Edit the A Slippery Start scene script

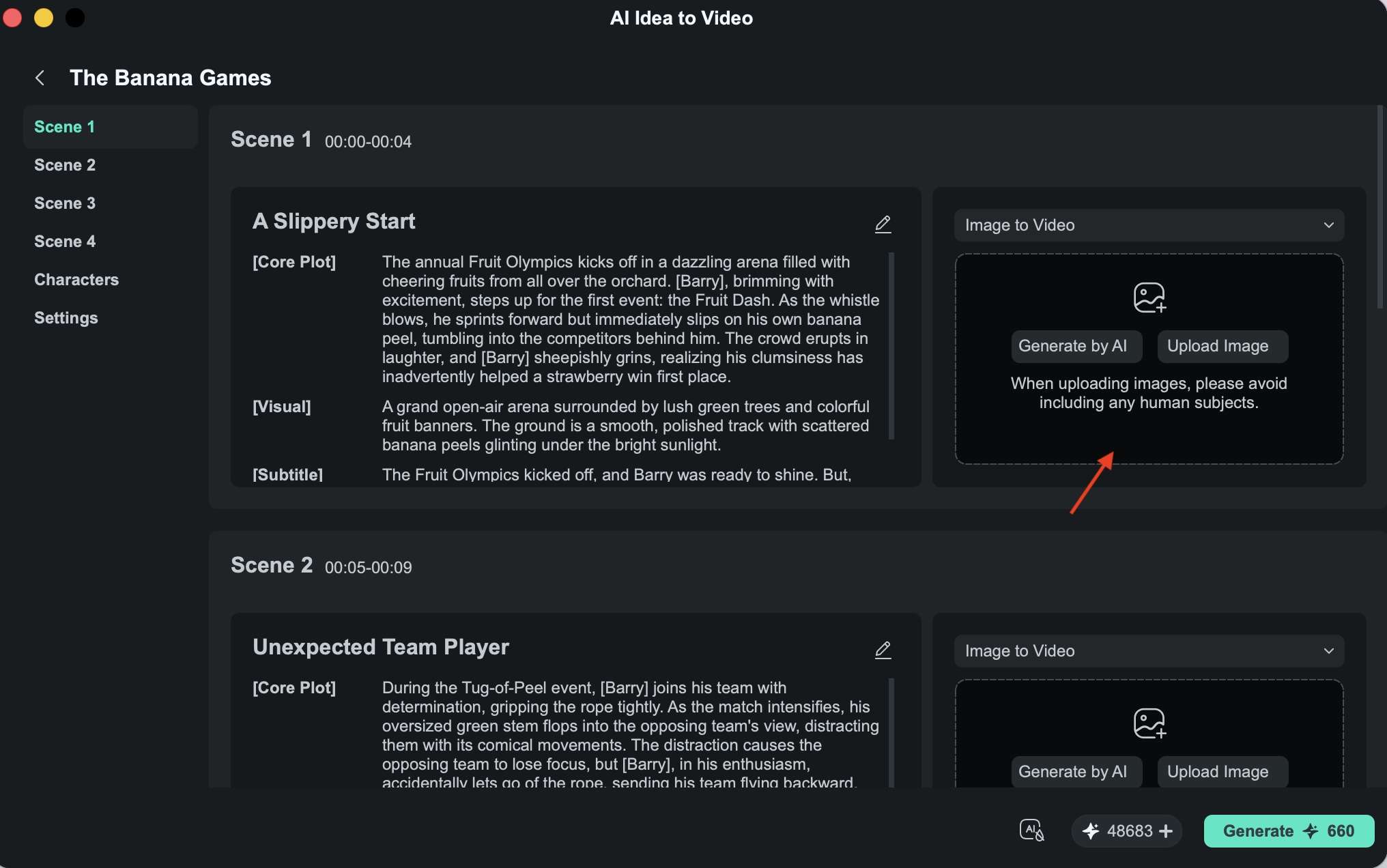click(883, 224)
